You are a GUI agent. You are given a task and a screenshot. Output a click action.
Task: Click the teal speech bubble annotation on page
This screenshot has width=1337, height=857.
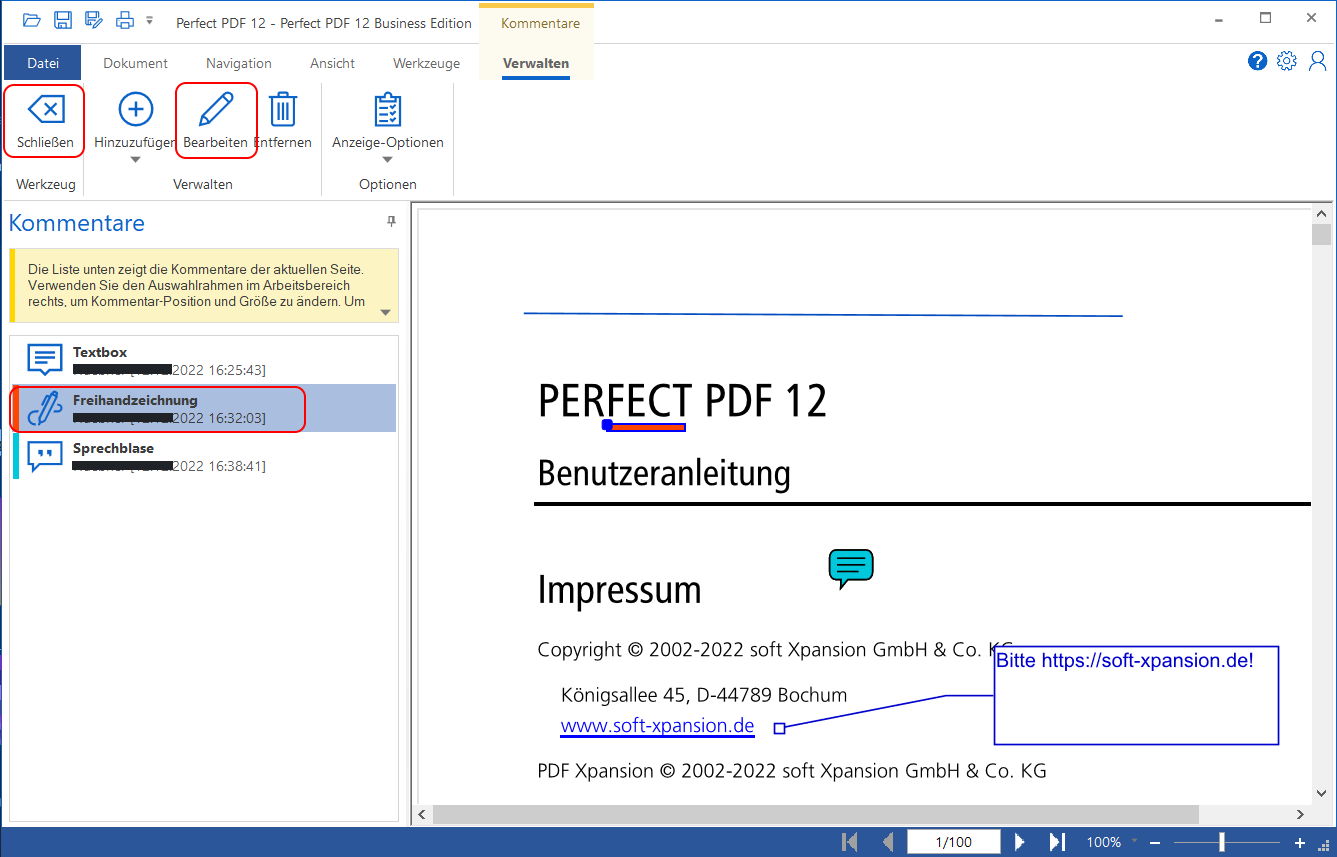tap(850, 567)
